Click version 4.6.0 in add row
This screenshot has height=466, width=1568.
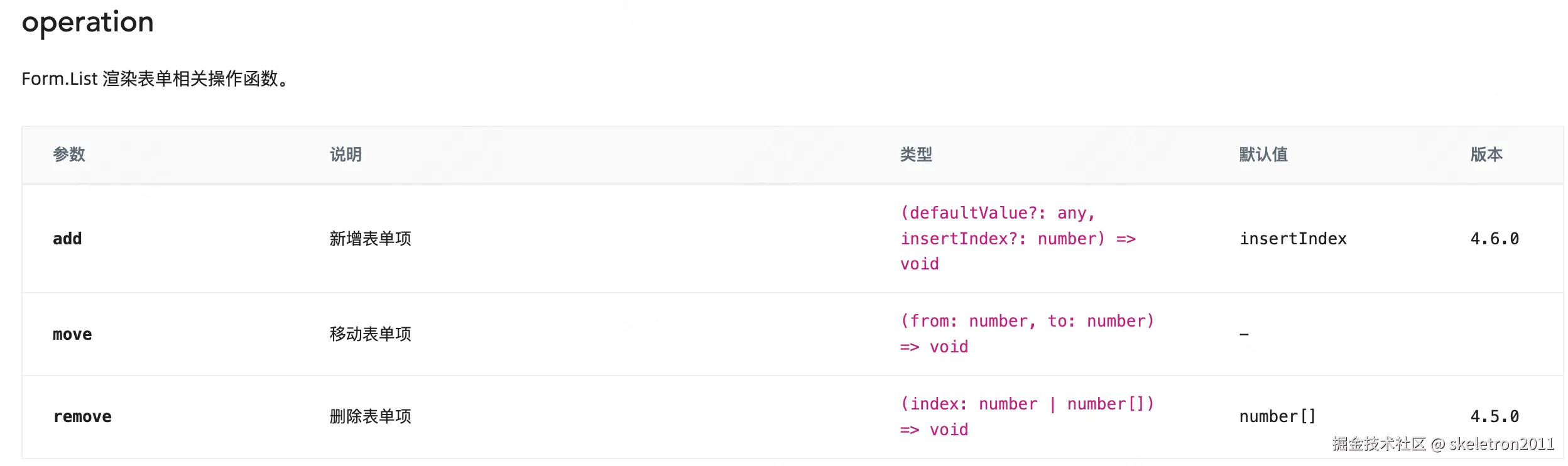1494,239
